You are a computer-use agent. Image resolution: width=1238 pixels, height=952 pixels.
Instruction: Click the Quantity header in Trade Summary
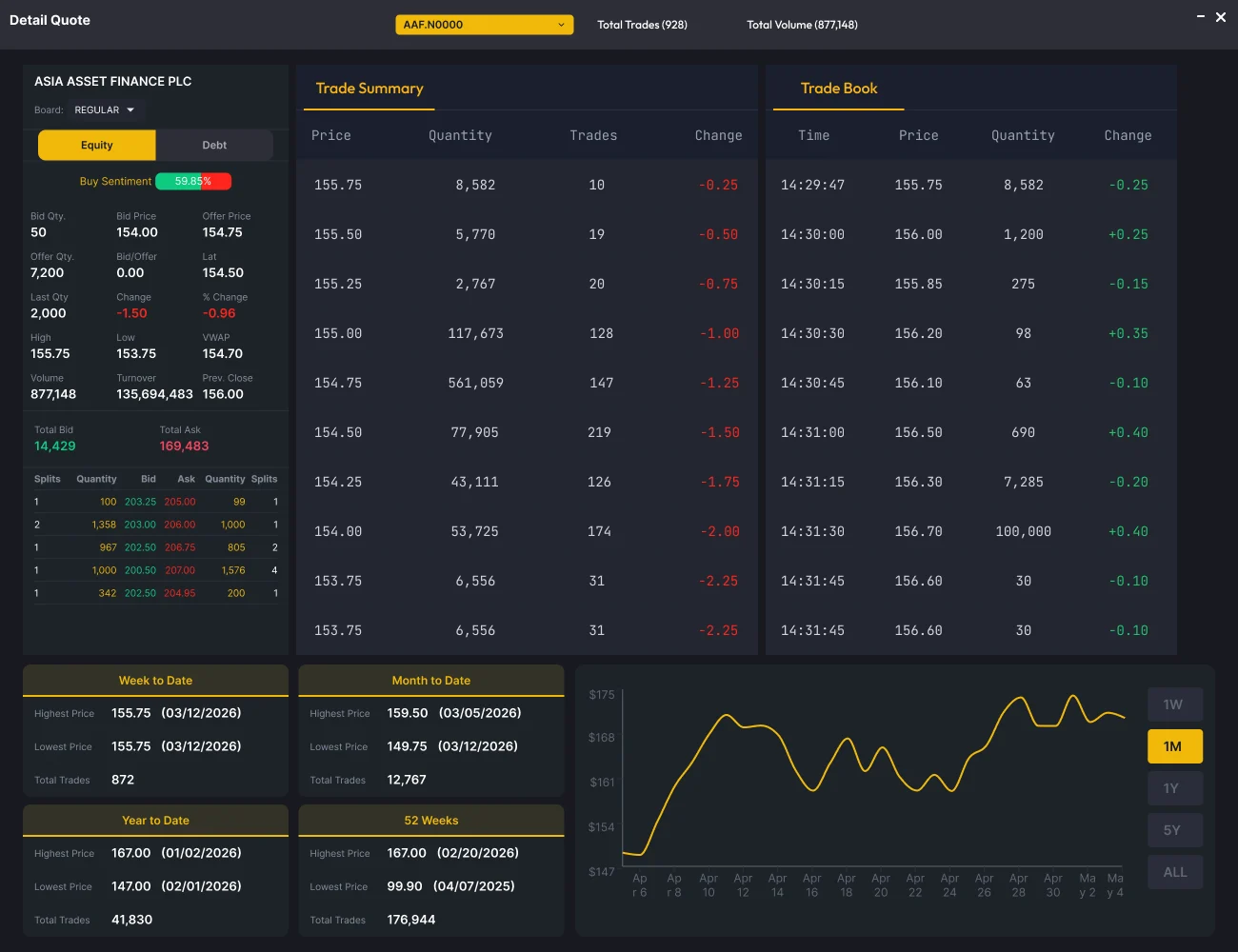click(460, 136)
